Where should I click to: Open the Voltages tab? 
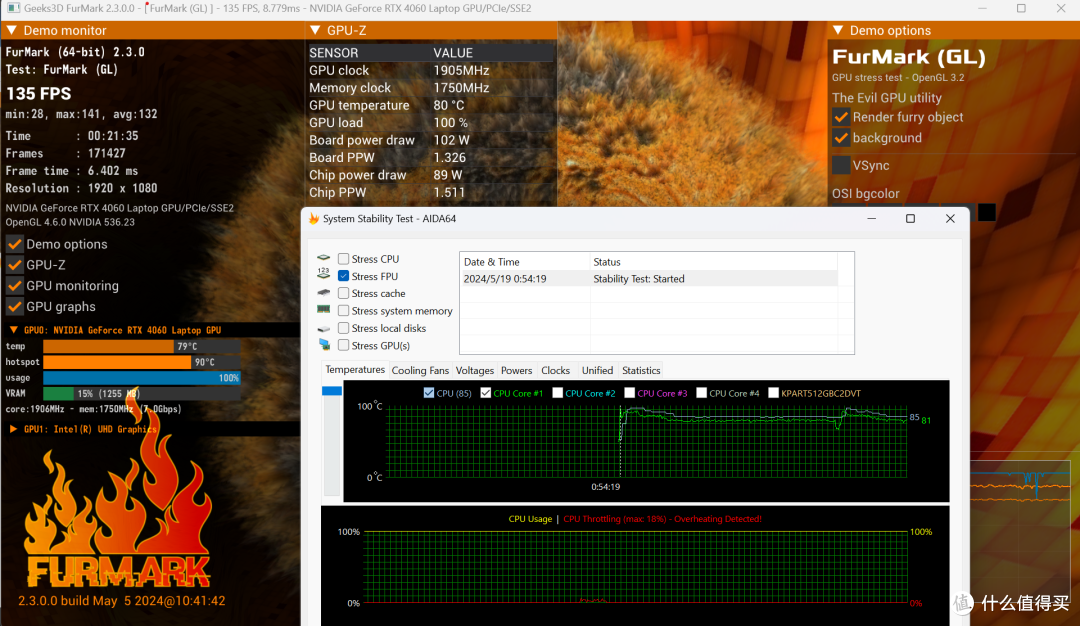click(475, 371)
